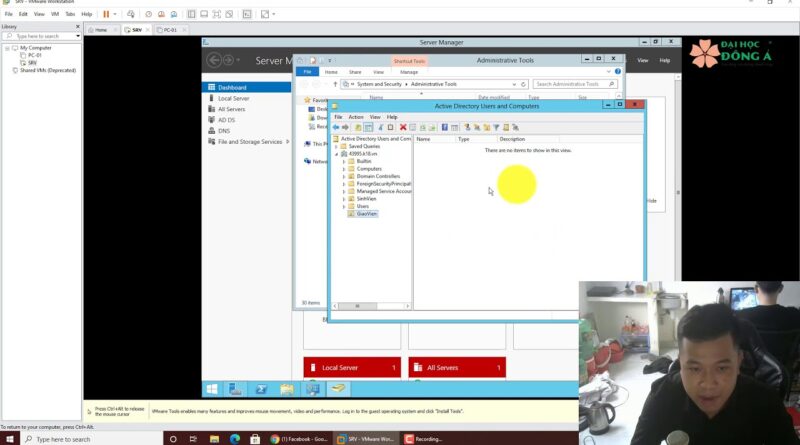Expand Saved Queries tree node
The height and width of the screenshot is (445, 800).
(x=336, y=146)
